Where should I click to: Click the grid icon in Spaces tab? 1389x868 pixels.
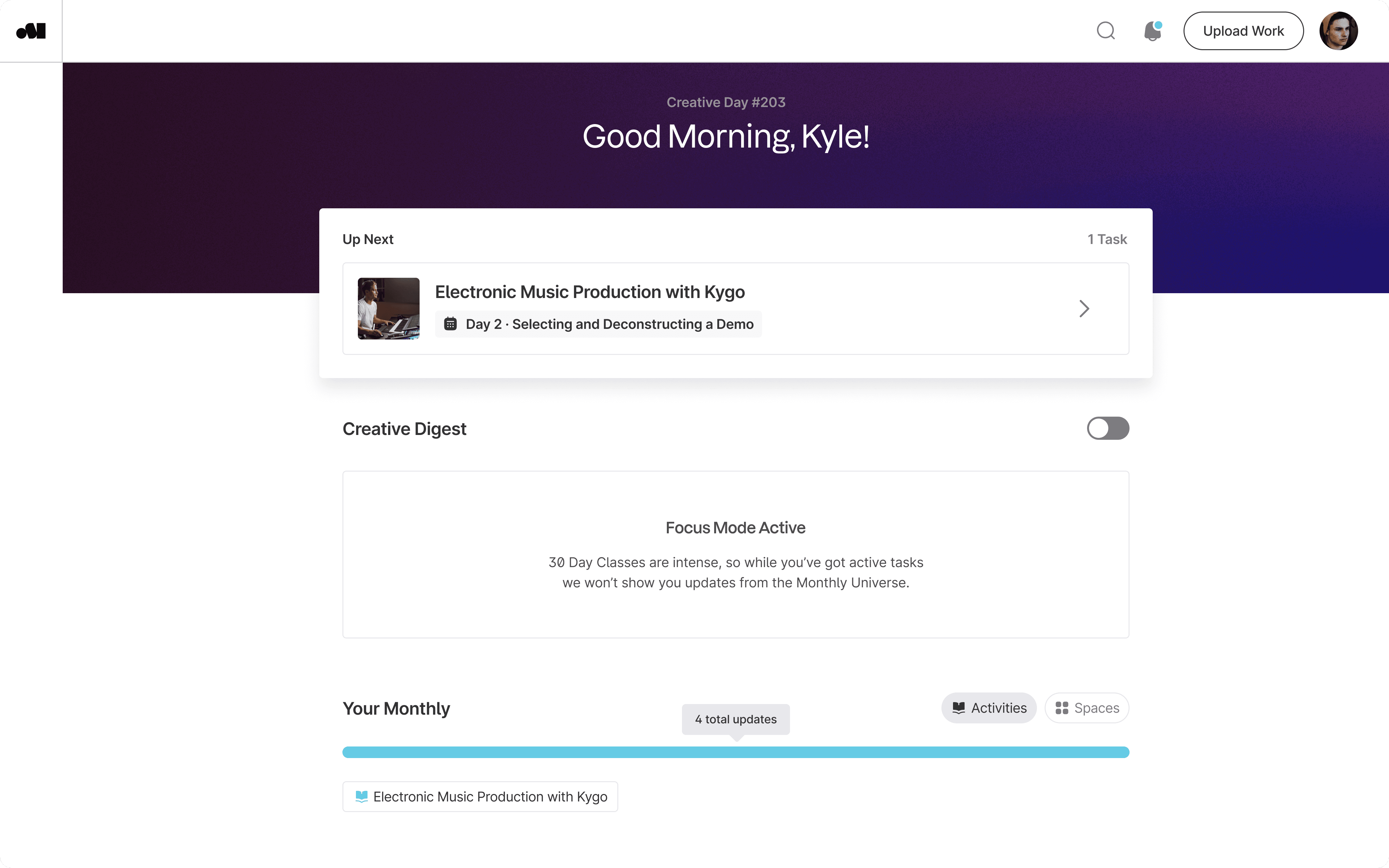(1062, 708)
